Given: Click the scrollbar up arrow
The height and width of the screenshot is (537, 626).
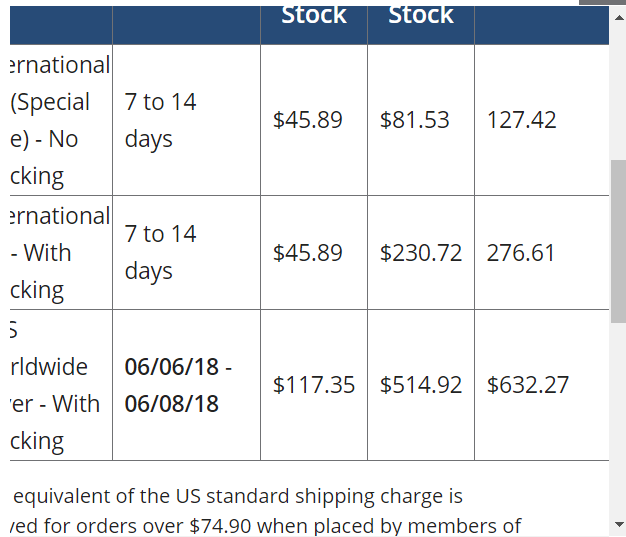Looking at the screenshot, I should [618, 18].
